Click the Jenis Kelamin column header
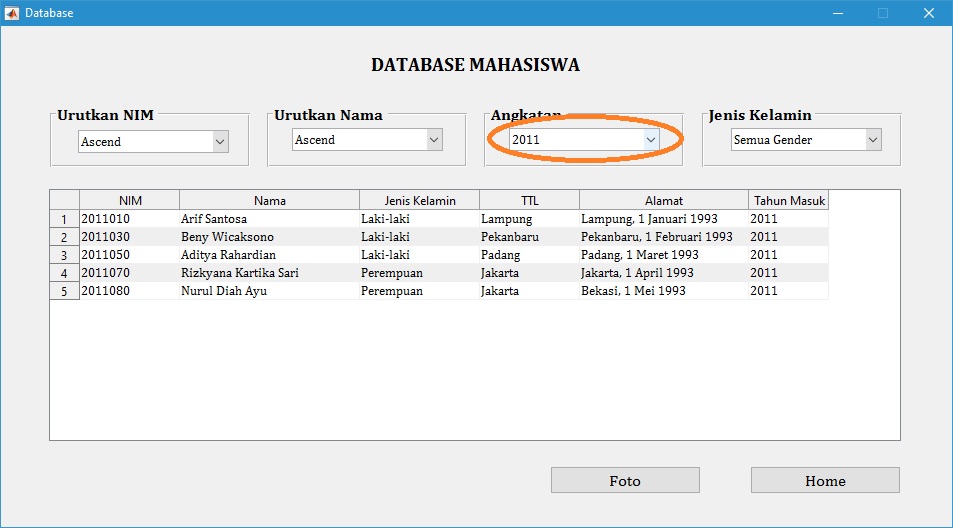 tap(419, 201)
